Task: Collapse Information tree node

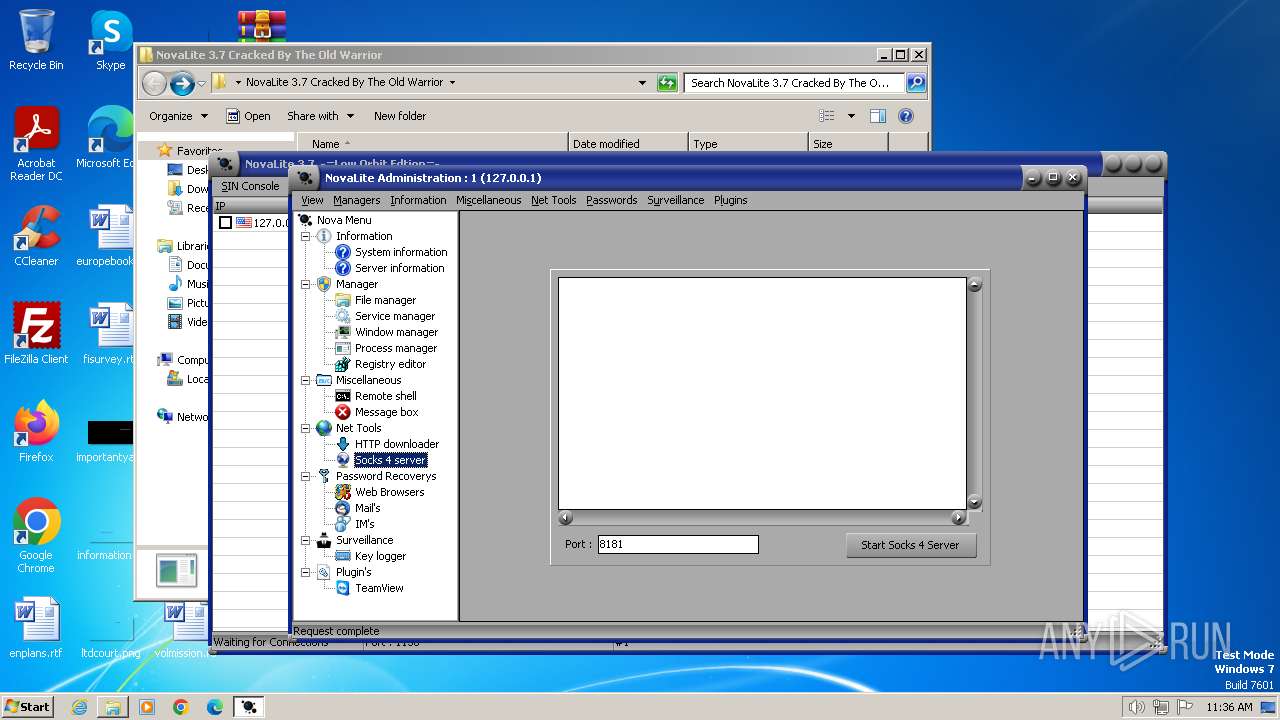Action: [306, 236]
